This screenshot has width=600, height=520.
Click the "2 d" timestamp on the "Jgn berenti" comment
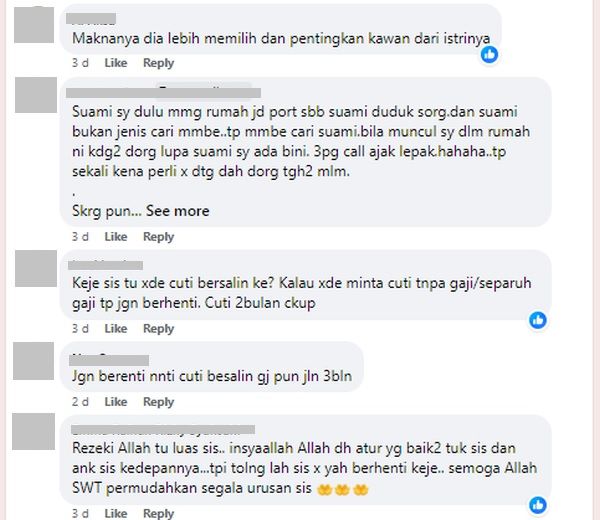pos(80,402)
